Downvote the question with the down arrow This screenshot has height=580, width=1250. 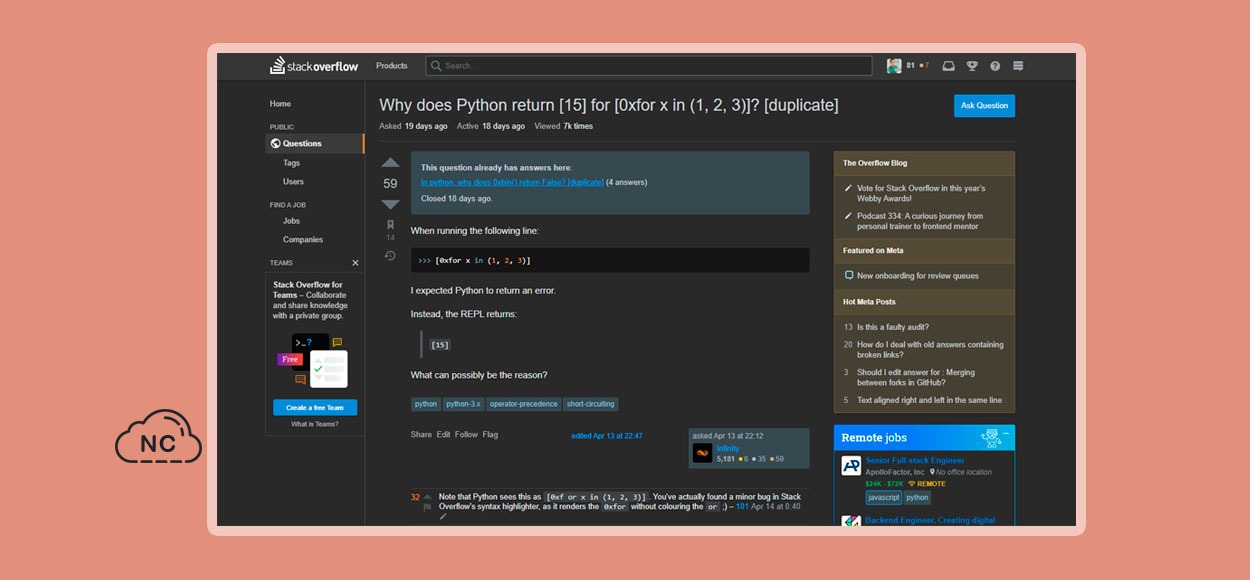pos(390,204)
